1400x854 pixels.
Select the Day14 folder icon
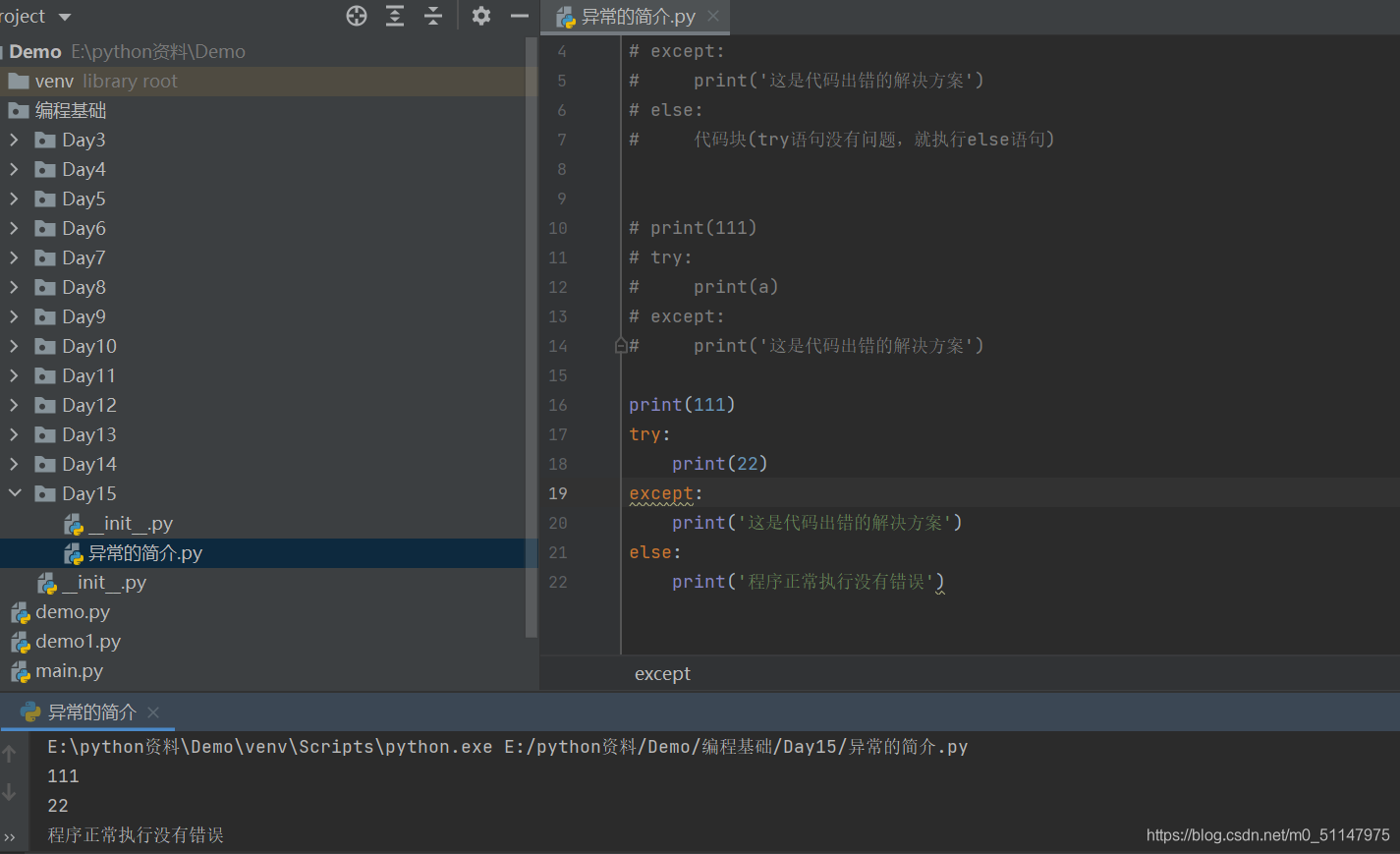45,464
